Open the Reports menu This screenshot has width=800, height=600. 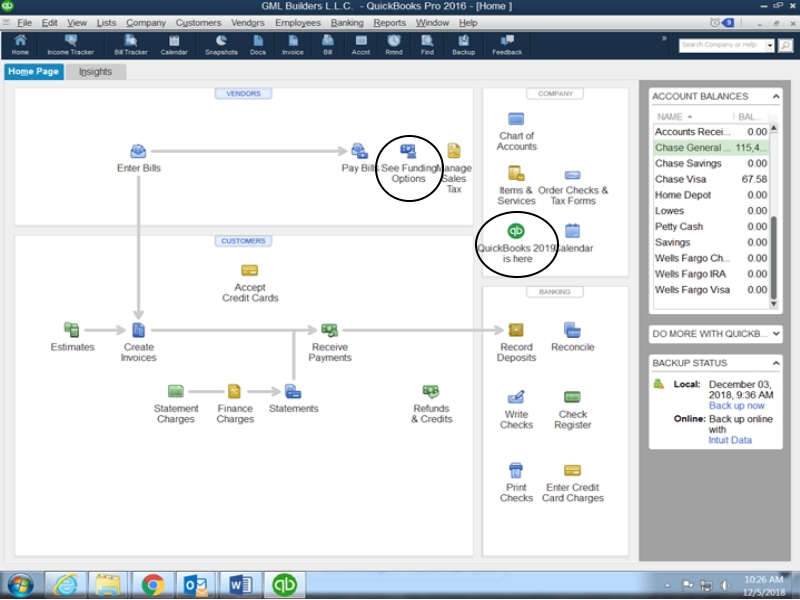coord(389,22)
